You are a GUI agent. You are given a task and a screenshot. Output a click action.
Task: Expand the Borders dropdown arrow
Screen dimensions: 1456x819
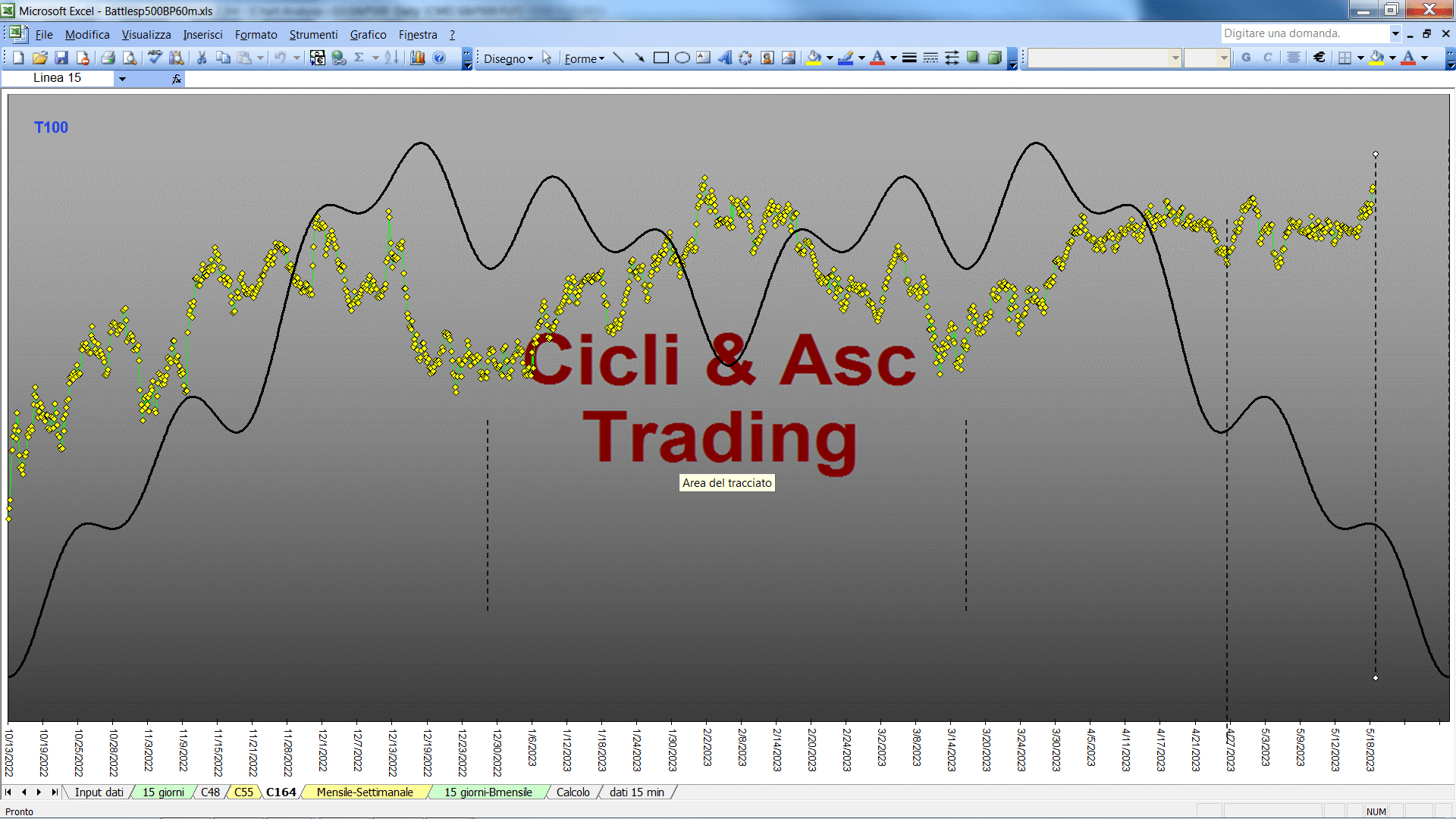tap(1360, 58)
